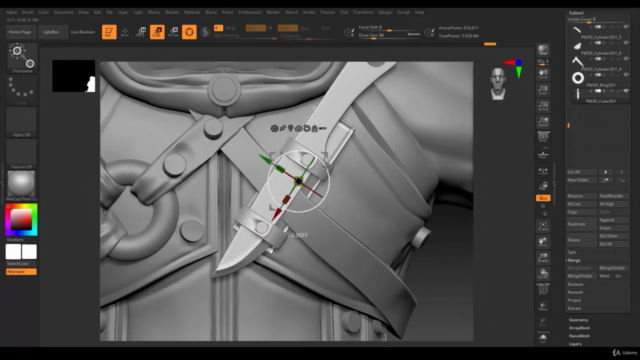Click the Scroll canvas icon
640x360 pixels.
point(543,73)
